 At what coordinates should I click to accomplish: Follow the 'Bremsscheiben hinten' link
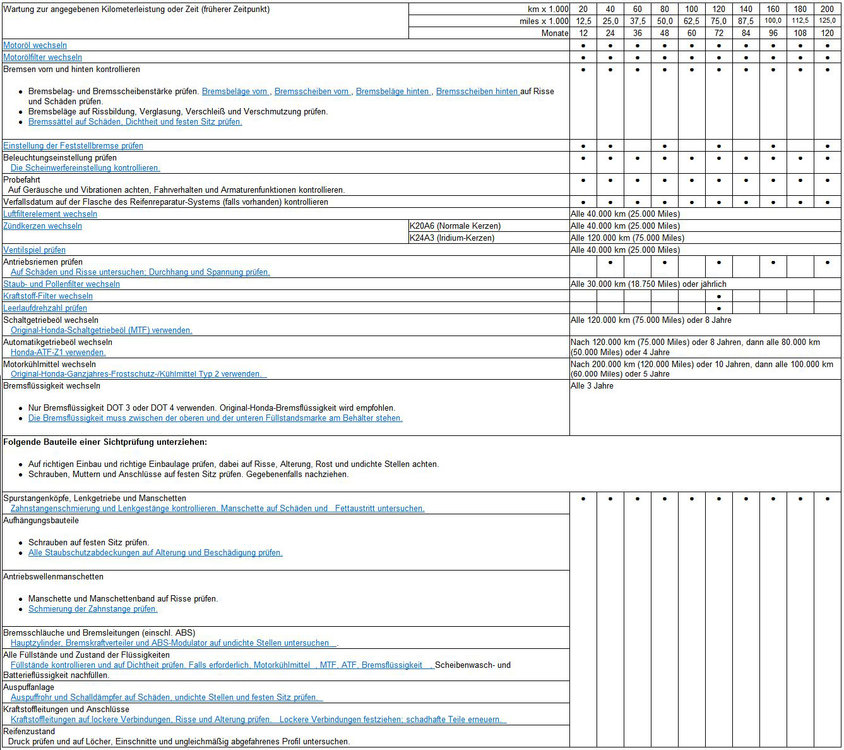477,91
